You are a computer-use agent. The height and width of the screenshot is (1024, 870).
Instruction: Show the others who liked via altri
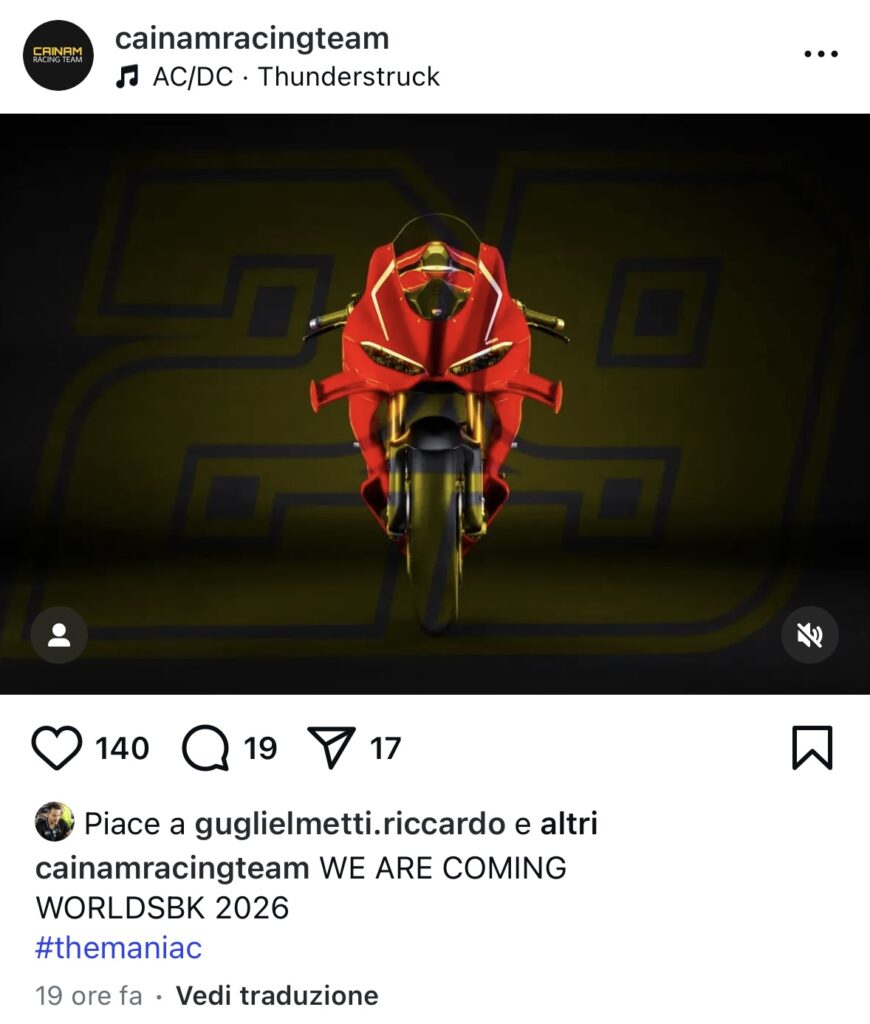tap(568, 824)
